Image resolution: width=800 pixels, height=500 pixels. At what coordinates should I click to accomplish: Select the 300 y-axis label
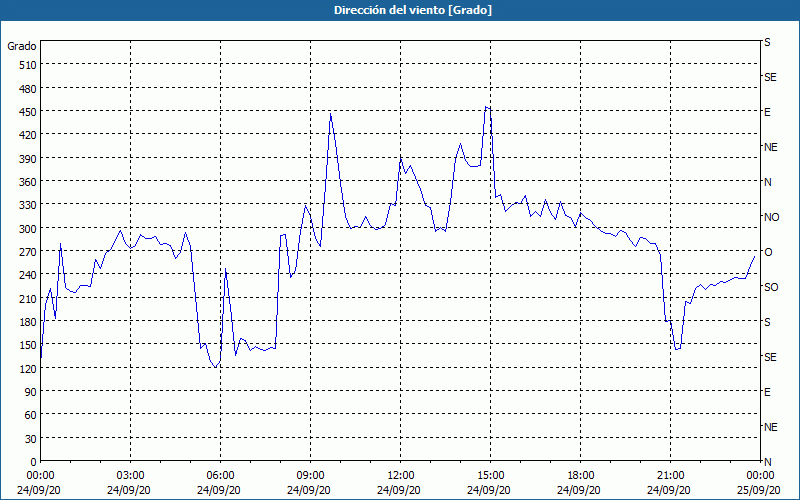pyautogui.click(x=28, y=229)
